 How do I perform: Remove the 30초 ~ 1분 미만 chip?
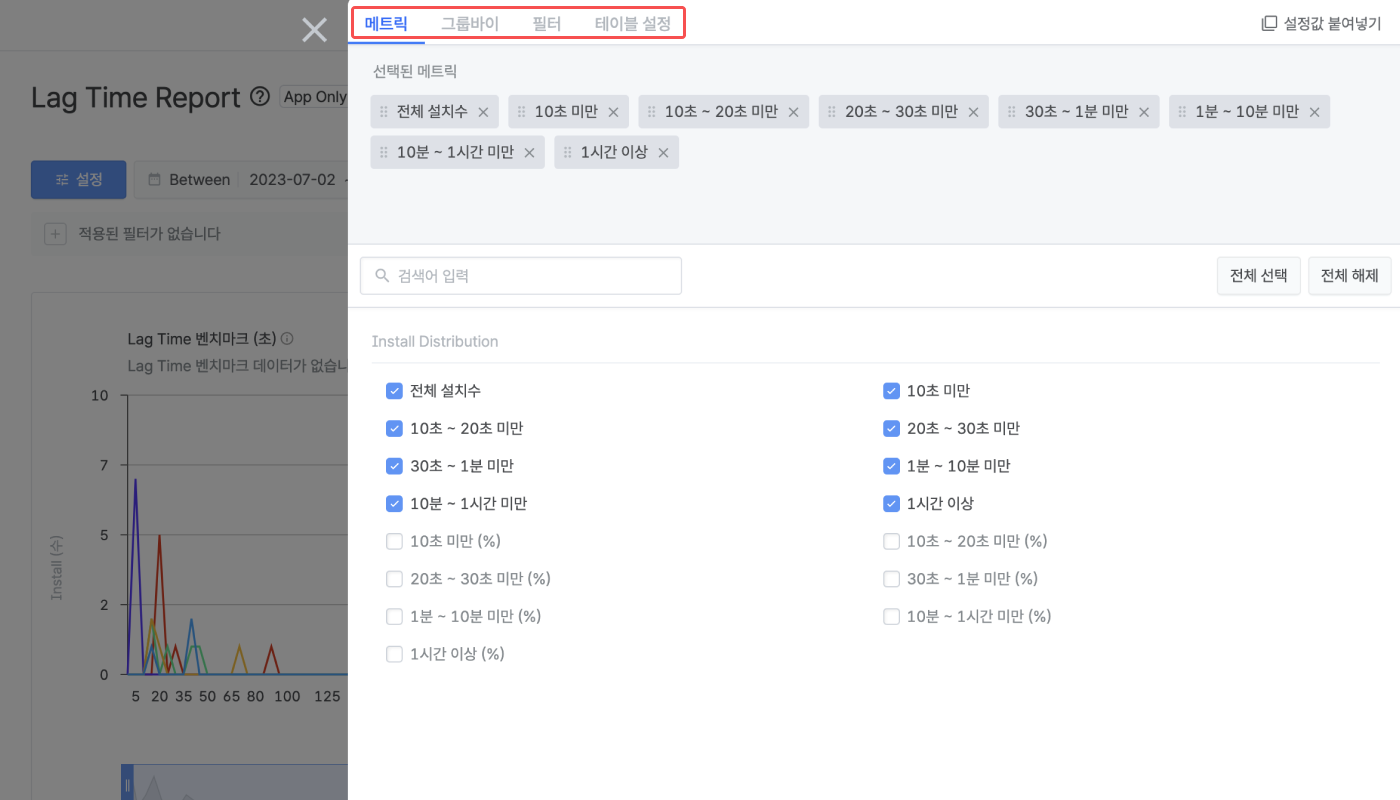[1144, 112]
